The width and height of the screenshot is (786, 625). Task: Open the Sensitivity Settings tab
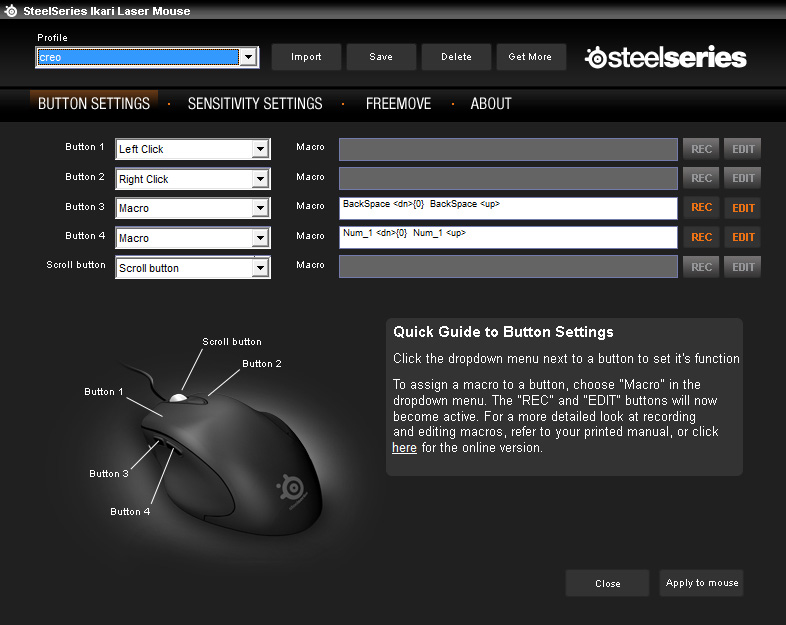point(255,104)
